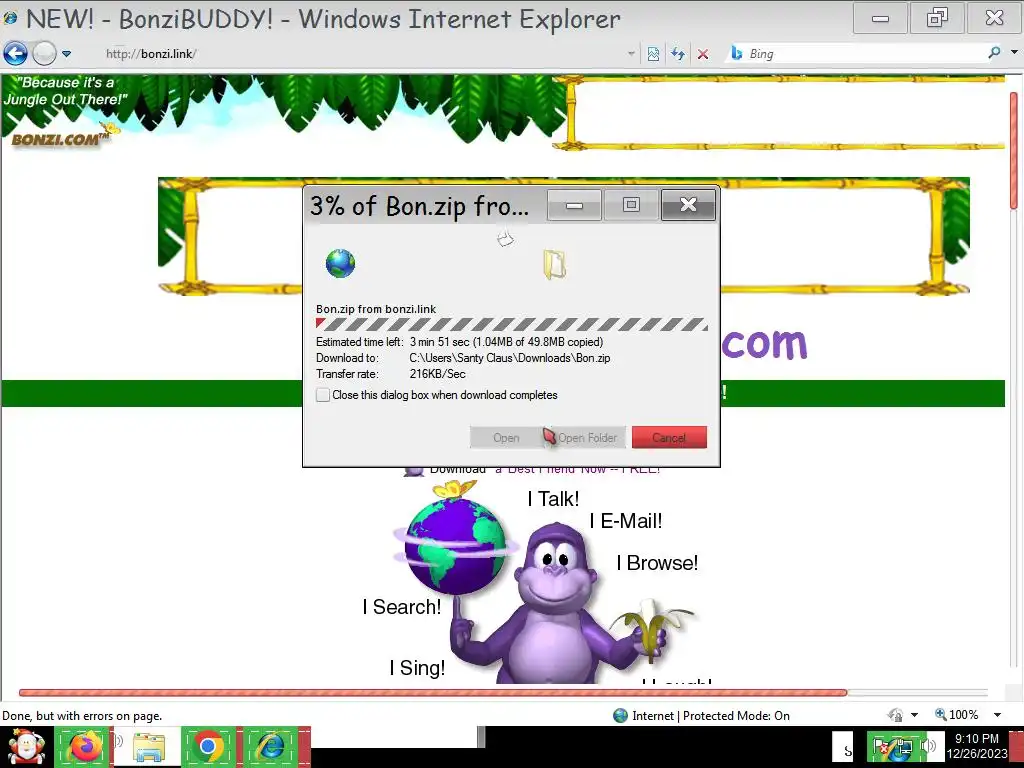Click the folder icon in download dialog
1024x768 pixels.
pyautogui.click(x=554, y=264)
